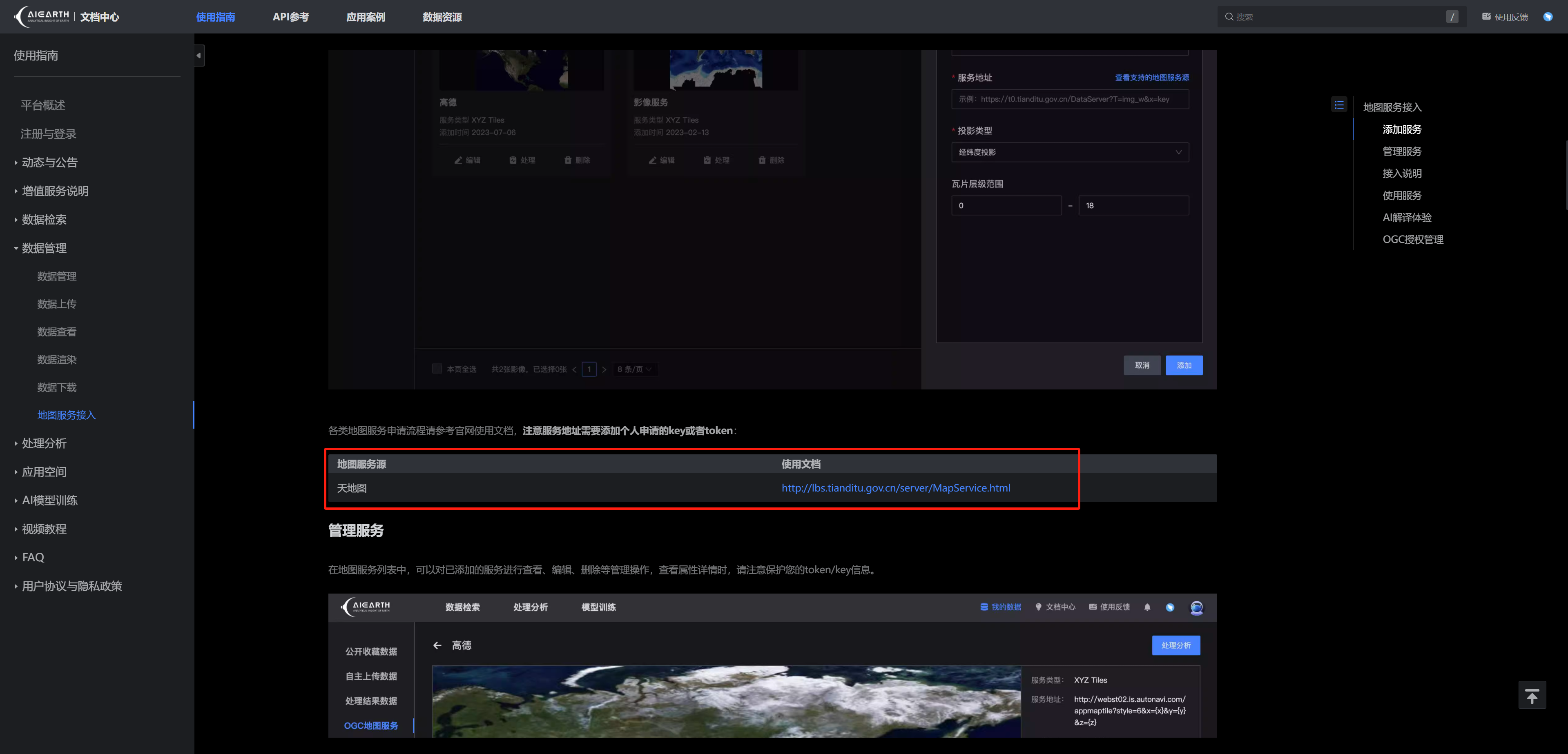This screenshot has width=1568, height=754.
Task: Expand the 处理分析 section in sidebar
Action: click(x=16, y=444)
